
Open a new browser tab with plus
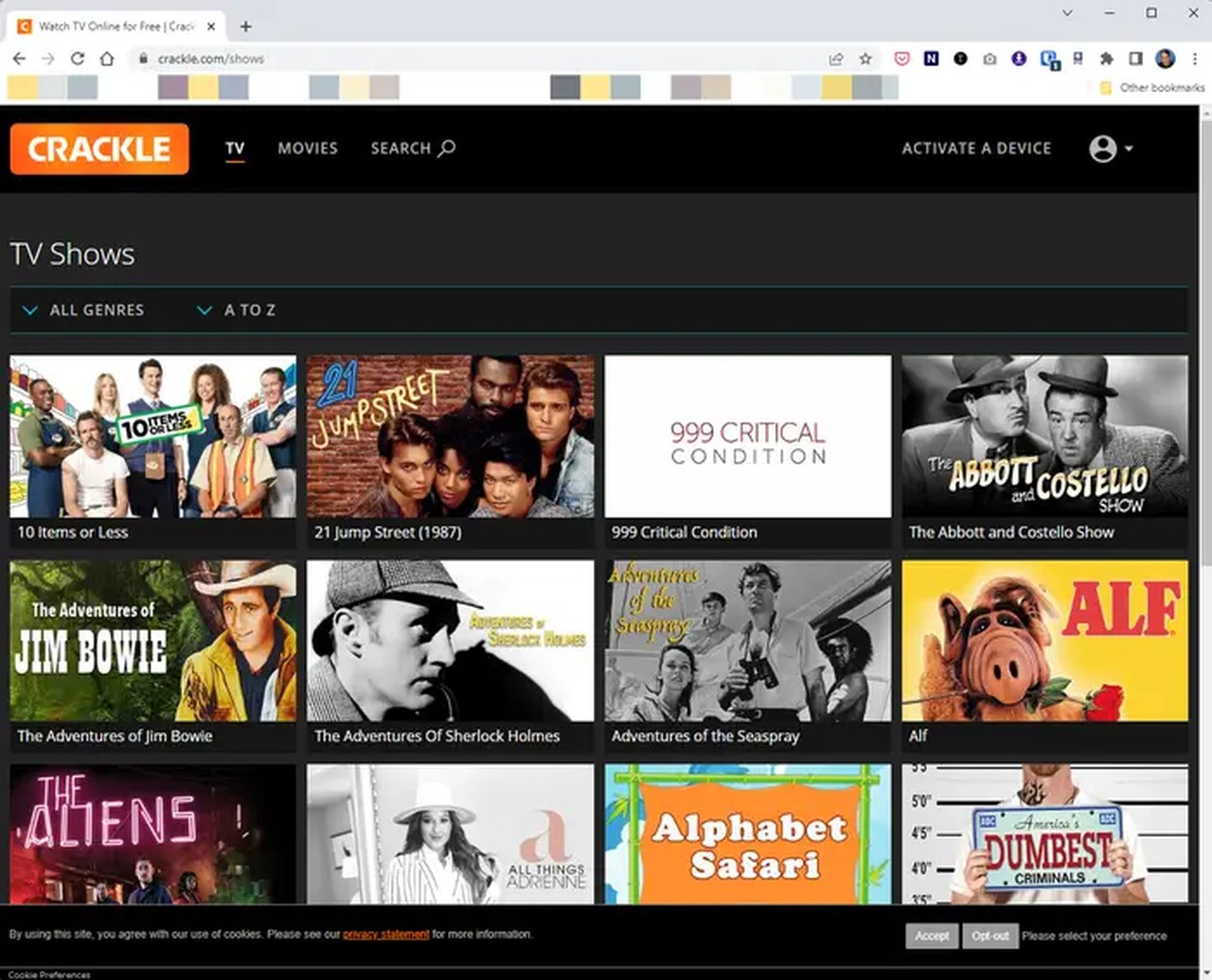click(245, 27)
